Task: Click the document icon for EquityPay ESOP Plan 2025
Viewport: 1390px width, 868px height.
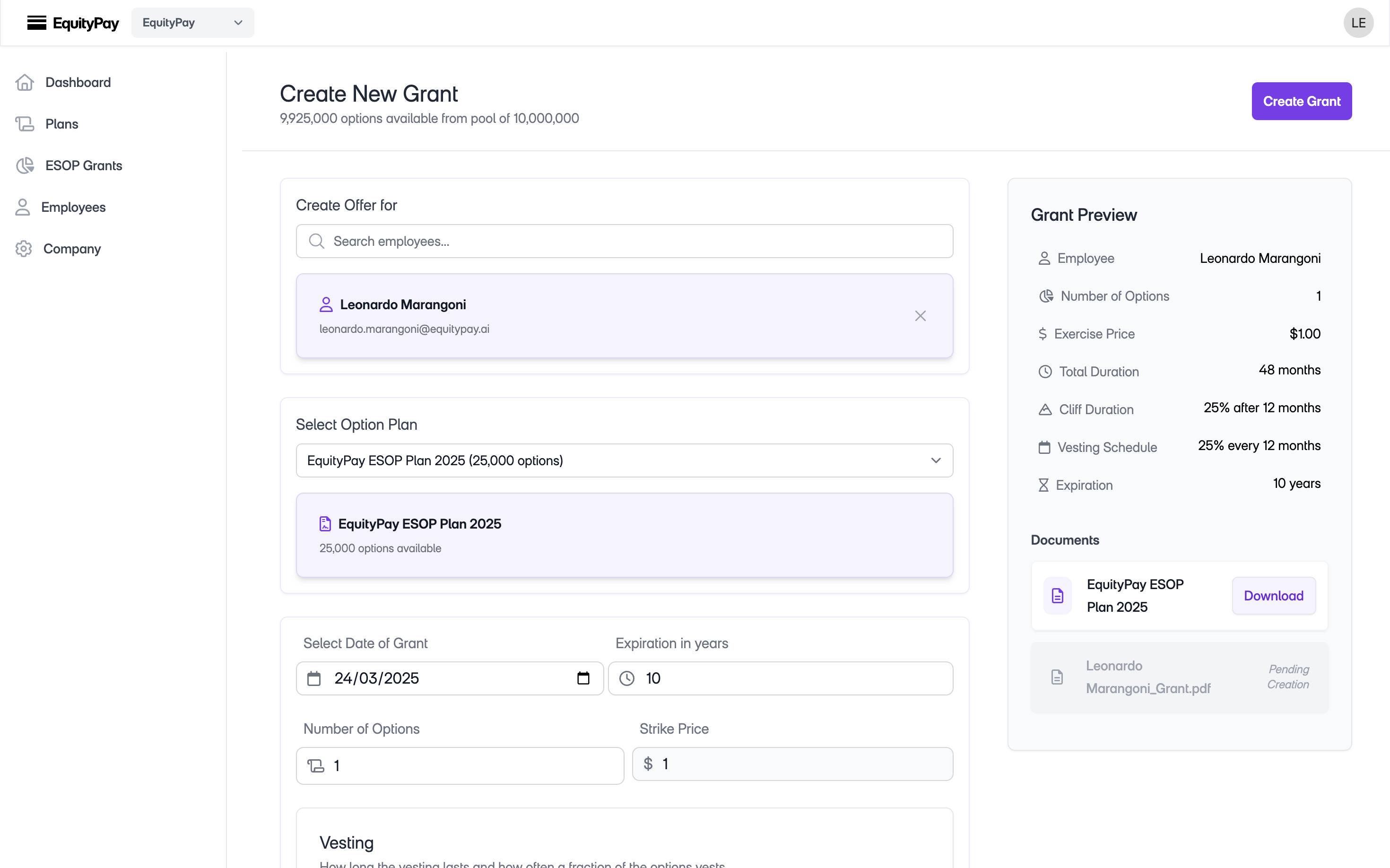Action: [x=1058, y=595]
